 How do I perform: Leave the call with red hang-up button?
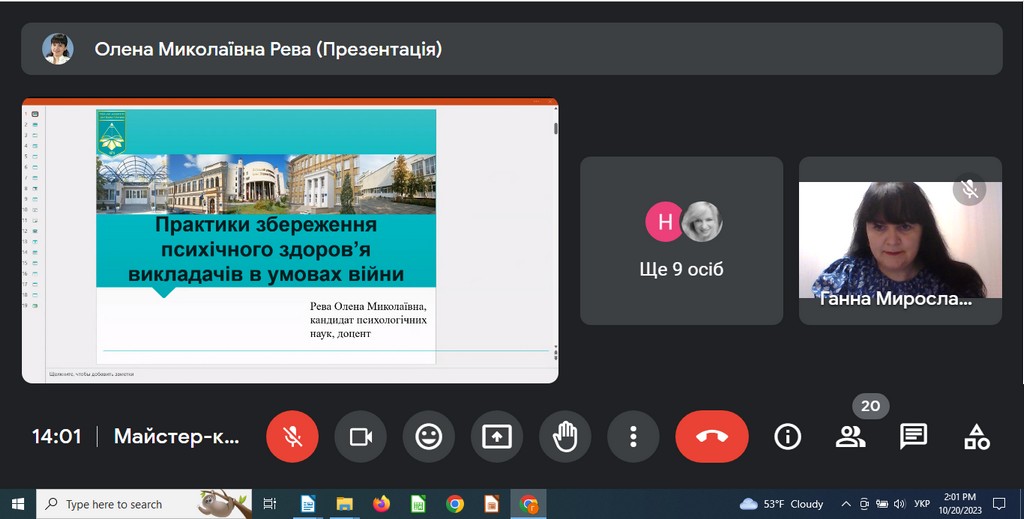[711, 437]
